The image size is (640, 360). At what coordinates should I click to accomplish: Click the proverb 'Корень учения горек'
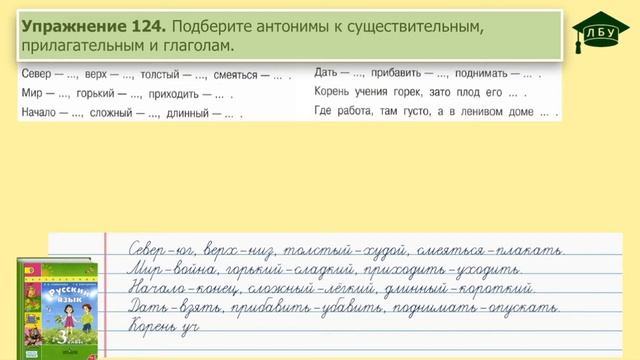coord(420,92)
